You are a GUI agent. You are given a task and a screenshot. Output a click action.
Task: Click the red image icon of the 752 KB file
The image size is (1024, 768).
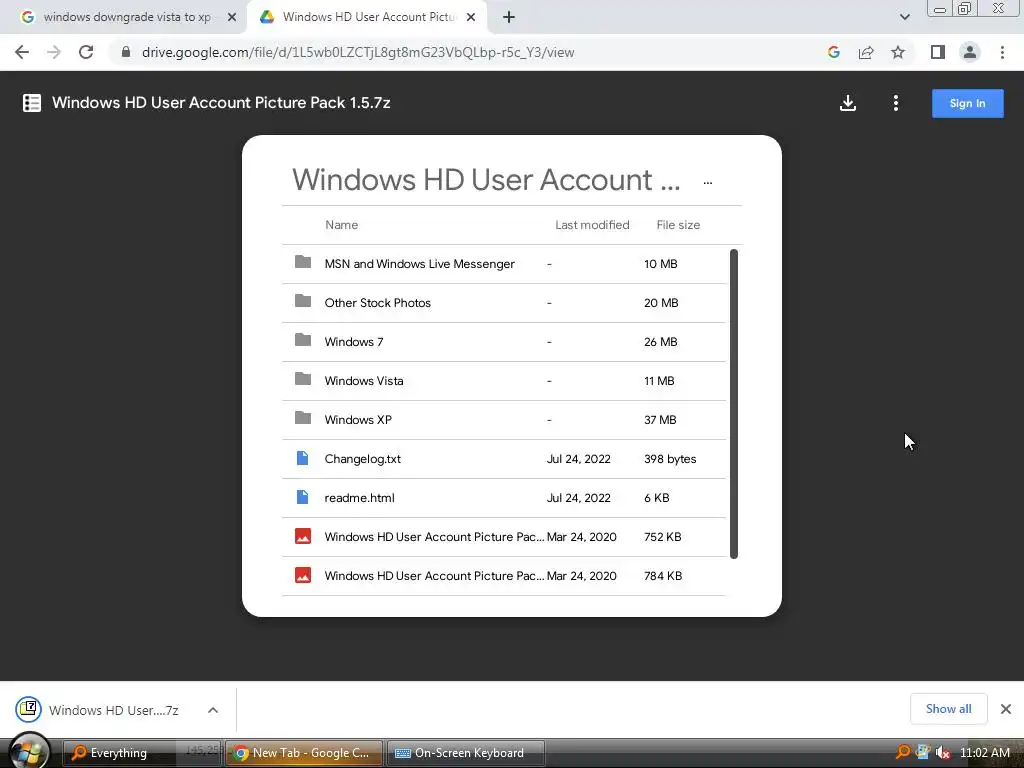tap(302, 536)
